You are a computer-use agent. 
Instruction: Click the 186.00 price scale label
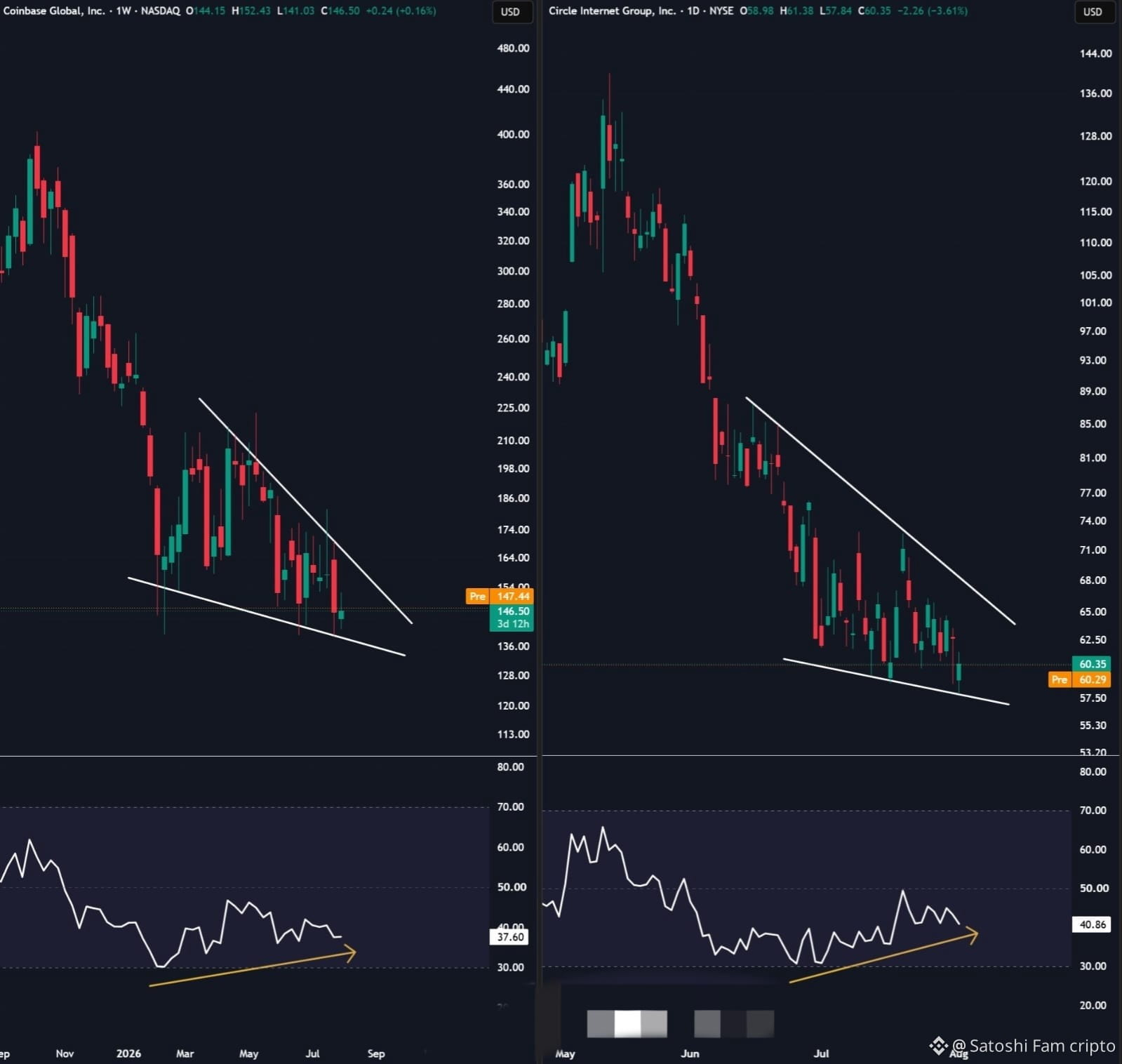click(x=513, y=498)
